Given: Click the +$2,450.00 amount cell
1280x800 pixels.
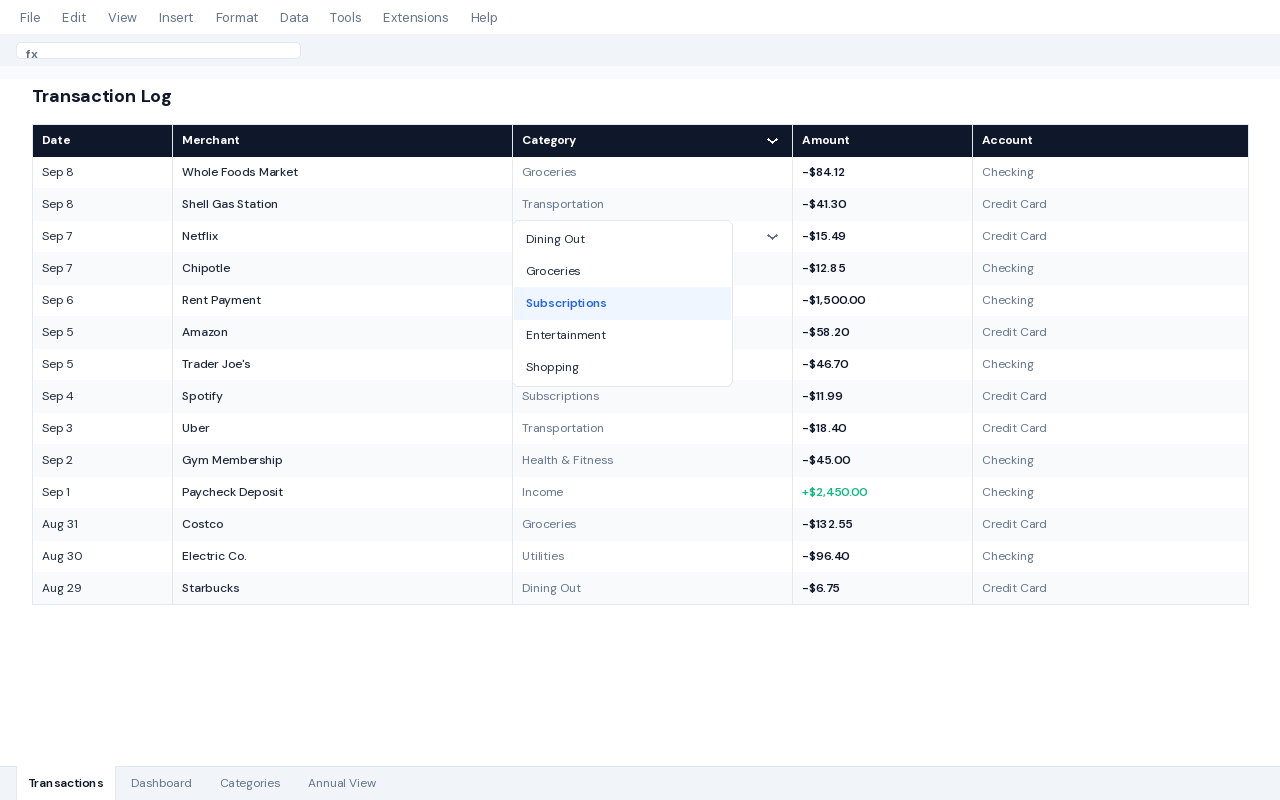Looking at the screenshot, I should coord(882,493).
